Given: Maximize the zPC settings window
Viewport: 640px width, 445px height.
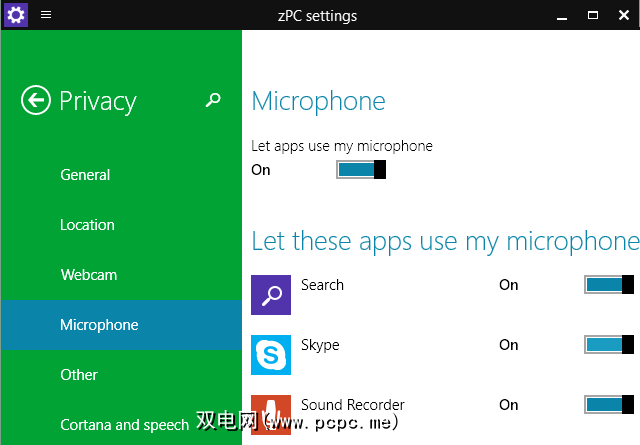Looking at the screenshot, I should [x=593, y=15].
